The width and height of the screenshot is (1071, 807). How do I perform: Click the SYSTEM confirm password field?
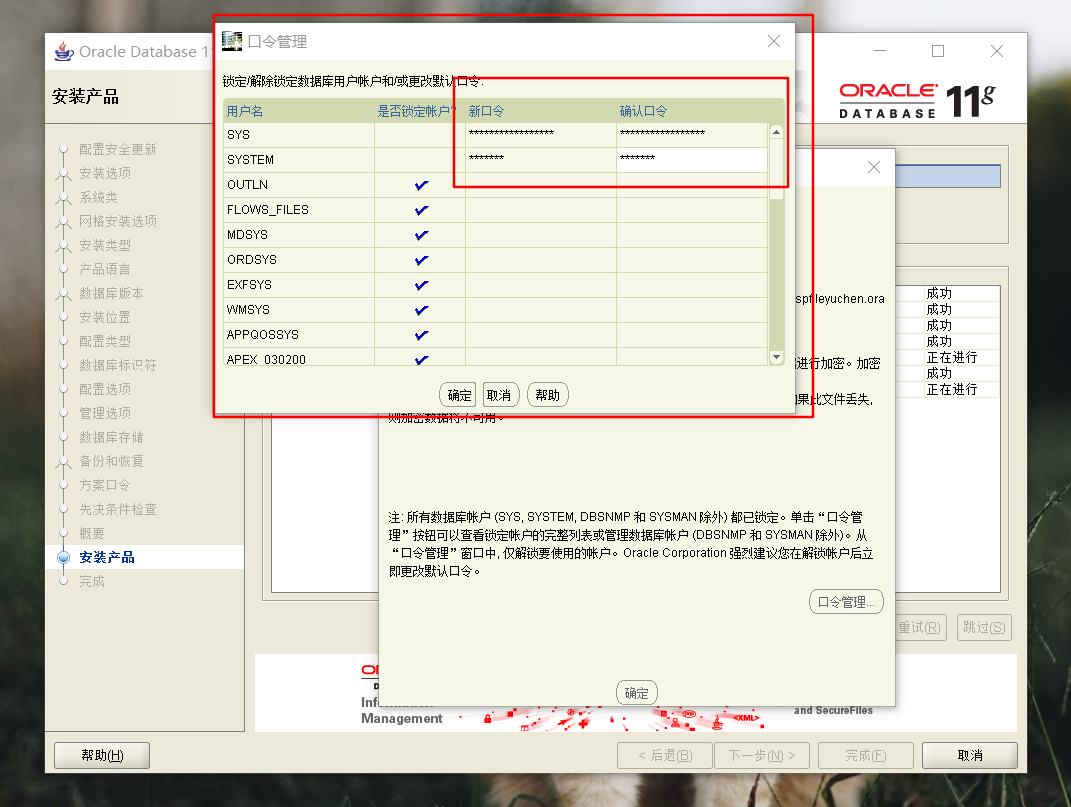point(692,160)
